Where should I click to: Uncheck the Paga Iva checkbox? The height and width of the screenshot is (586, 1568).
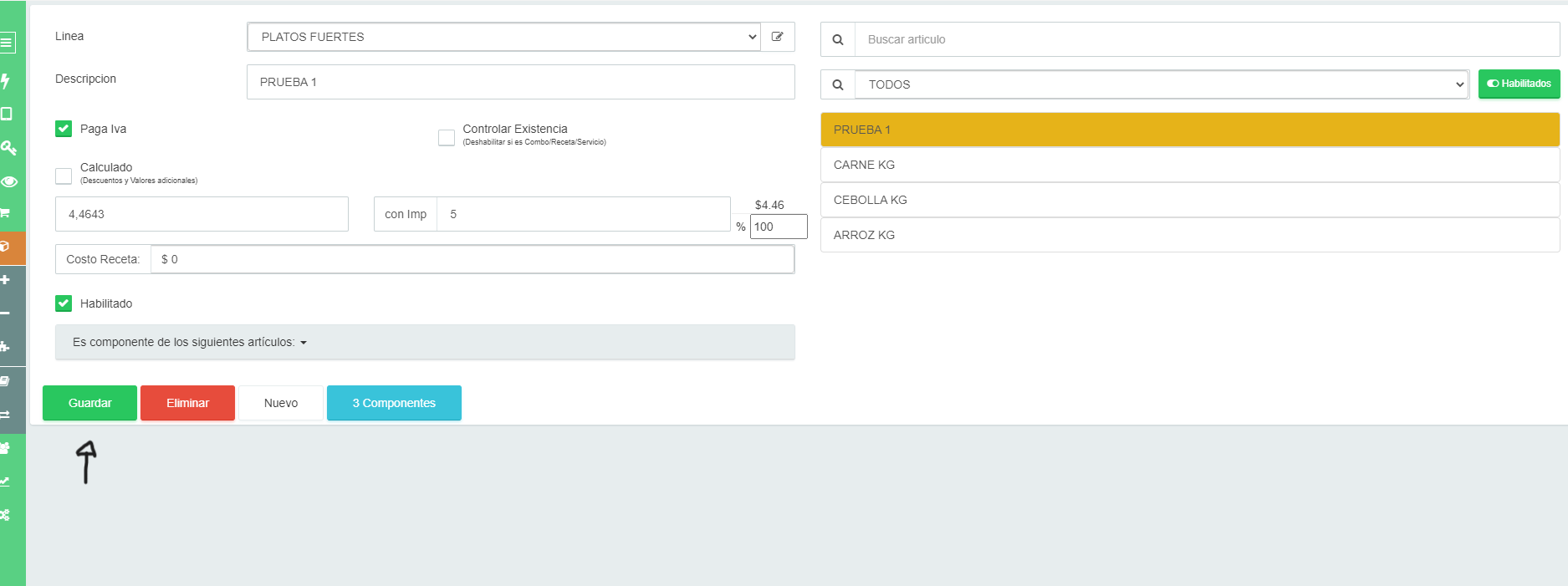pos(64,129)
